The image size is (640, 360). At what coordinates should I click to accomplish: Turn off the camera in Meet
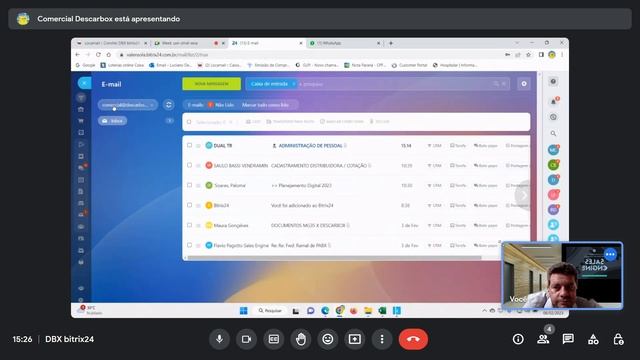246,339
